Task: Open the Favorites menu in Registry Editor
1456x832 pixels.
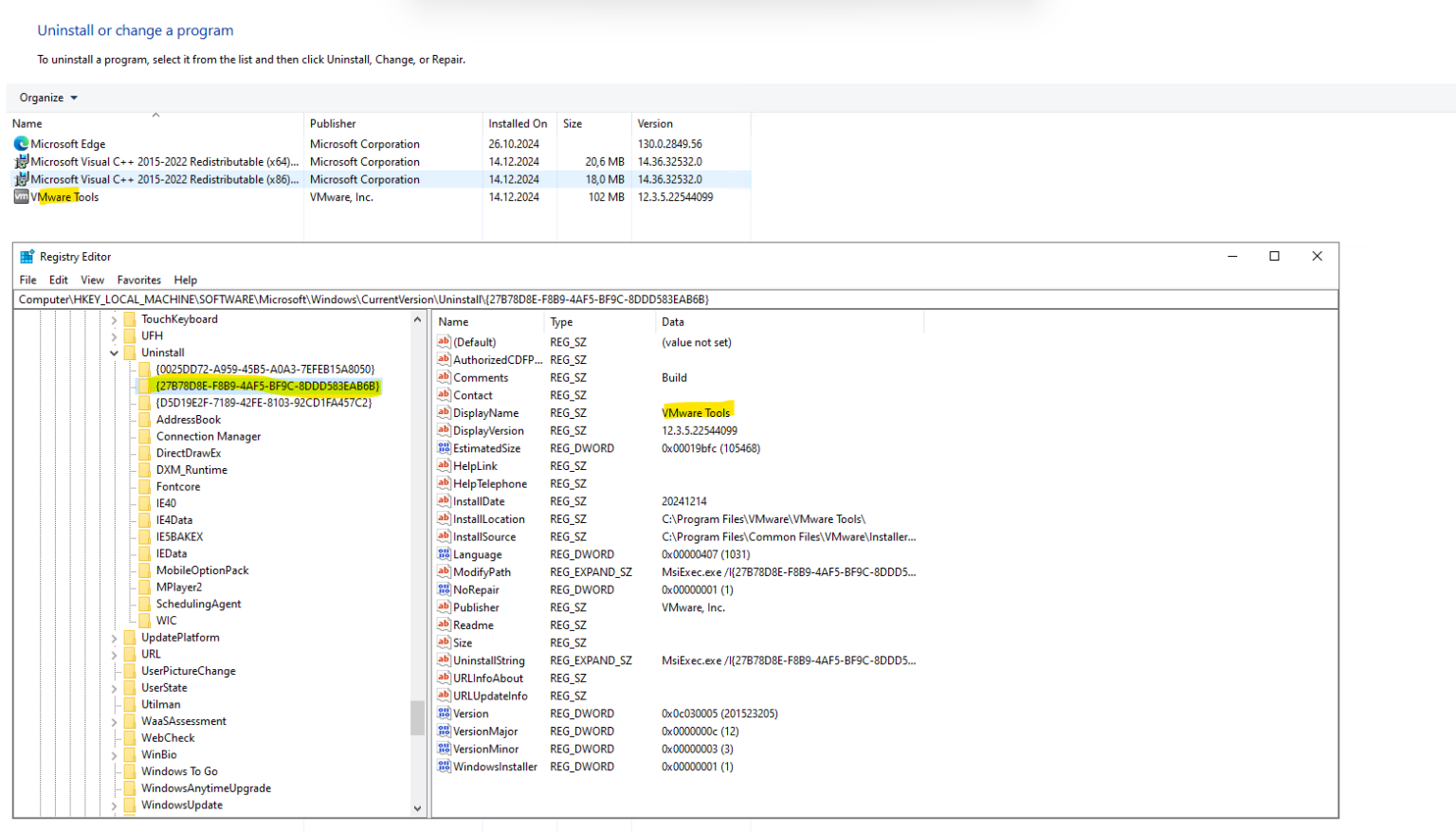Action: click(138, 280)
